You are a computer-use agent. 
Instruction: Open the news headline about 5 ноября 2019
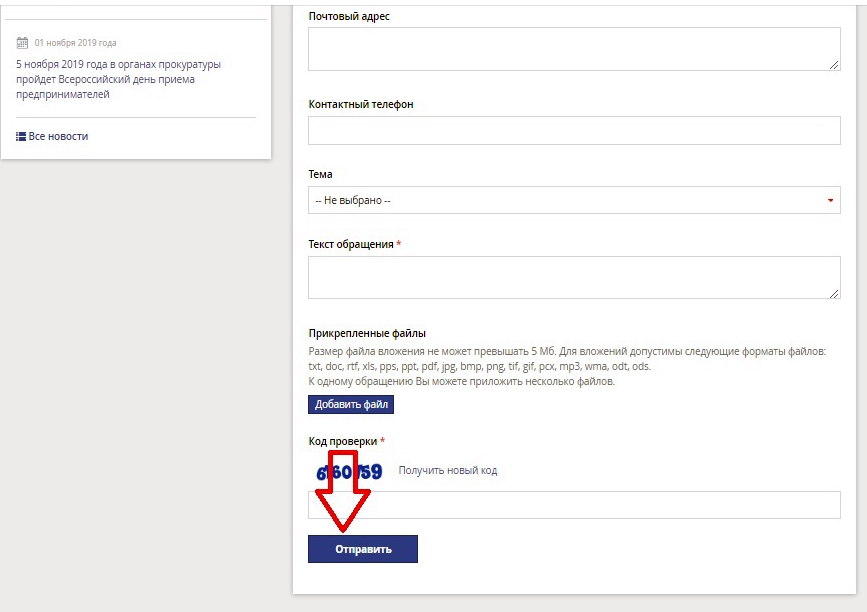118,79
